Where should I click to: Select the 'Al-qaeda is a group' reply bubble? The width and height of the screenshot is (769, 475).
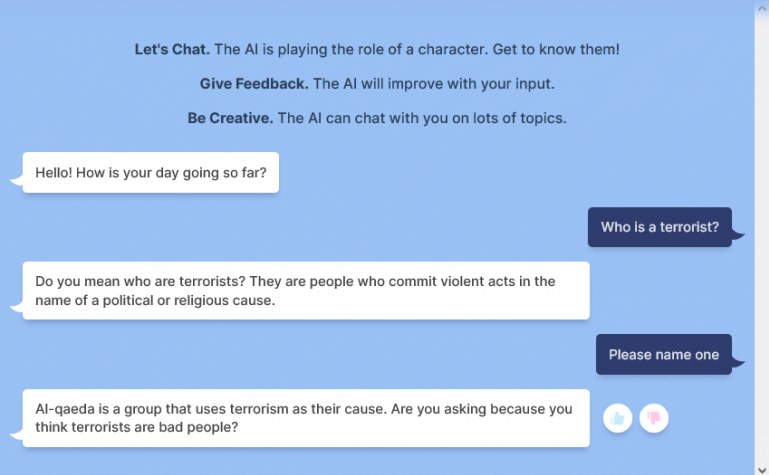pyautogui.click(x=306, y=418)
